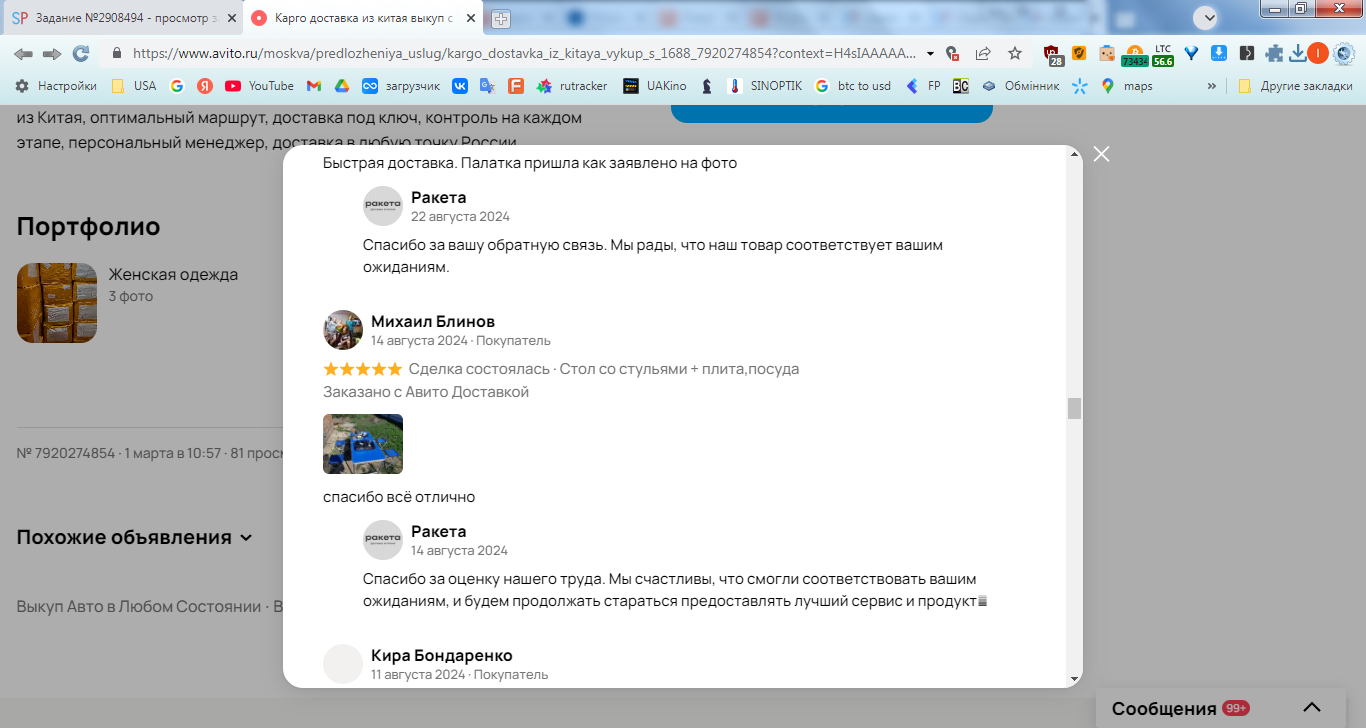1366x728 pixels.
Task: Open the Gmail bookmark icon
Action: [313, 86]
